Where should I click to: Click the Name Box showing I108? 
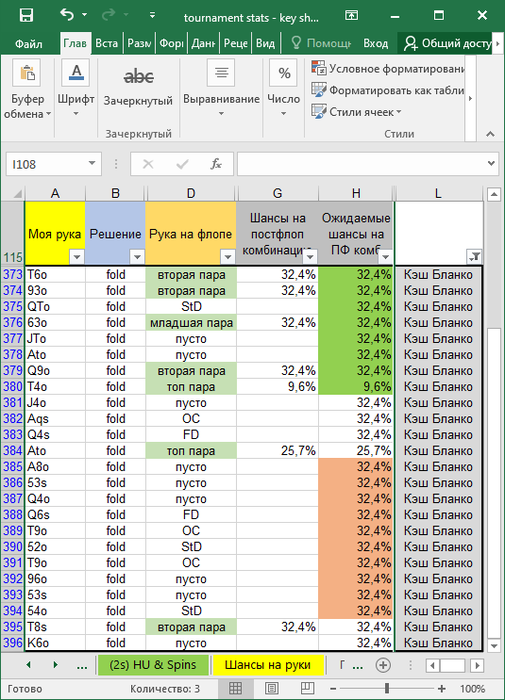coord(46,164)
